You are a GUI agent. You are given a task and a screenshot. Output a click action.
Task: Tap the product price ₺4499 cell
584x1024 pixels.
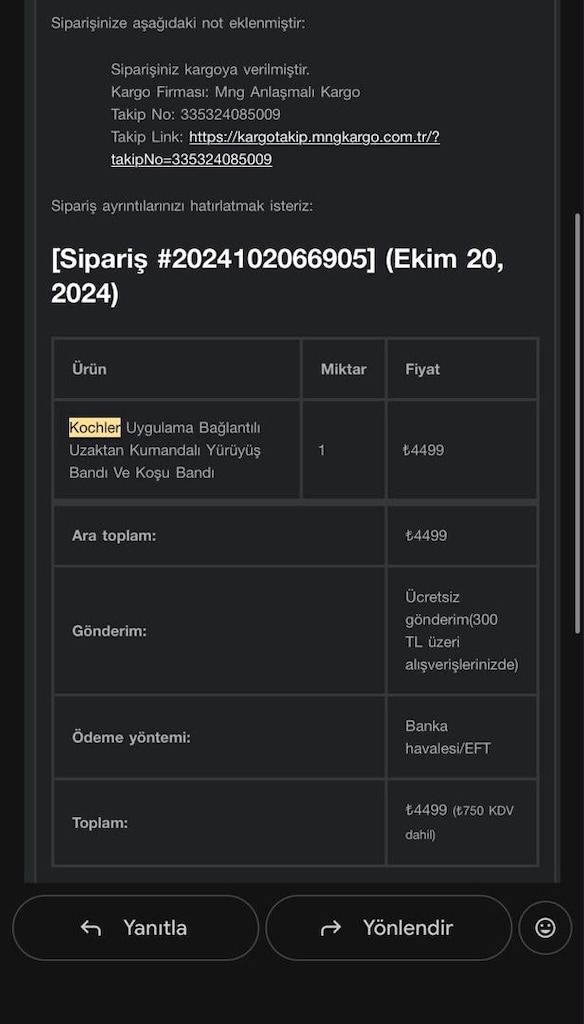[x=462, y=450]
